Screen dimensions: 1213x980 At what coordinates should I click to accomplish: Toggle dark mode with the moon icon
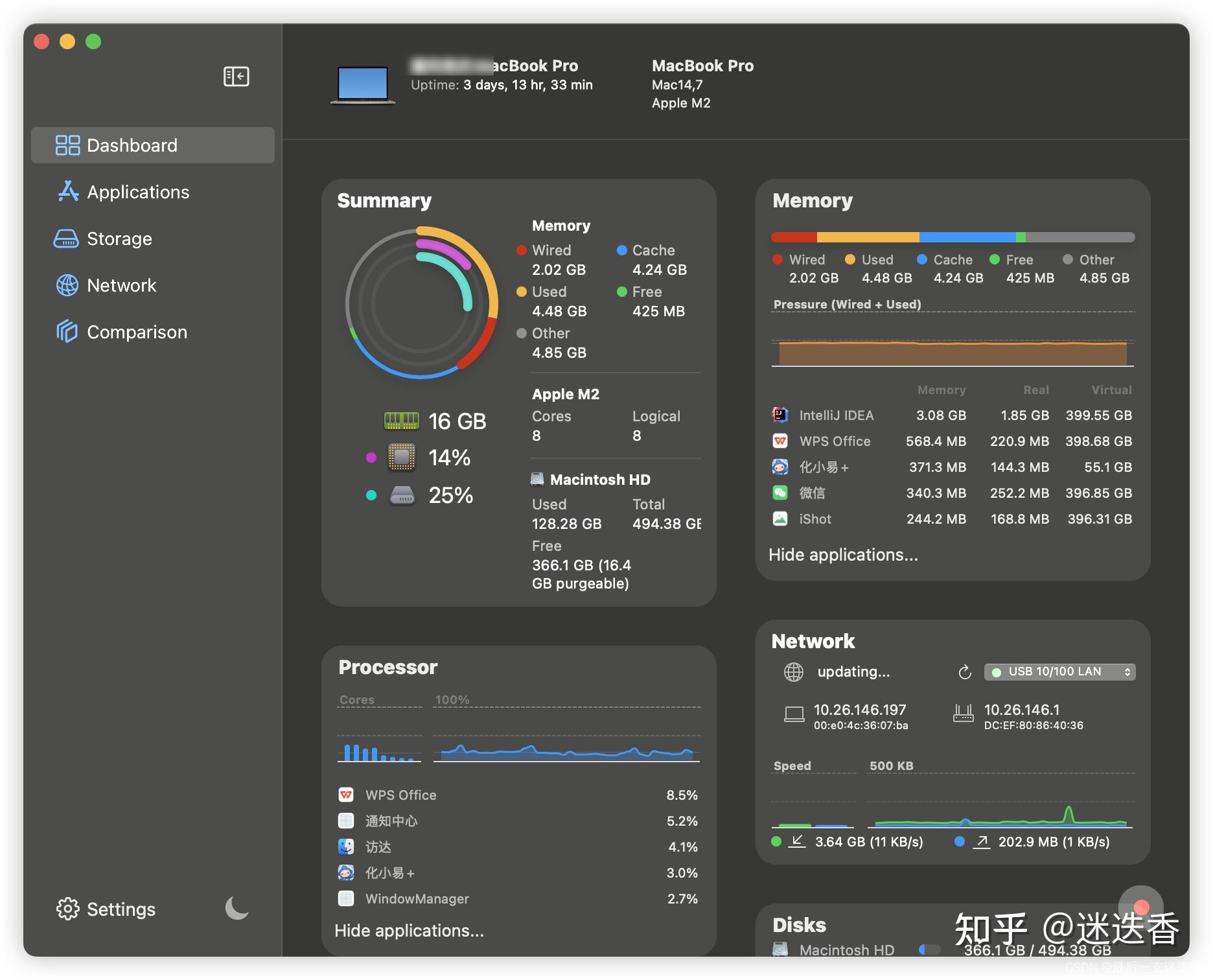tap(236, 909)
